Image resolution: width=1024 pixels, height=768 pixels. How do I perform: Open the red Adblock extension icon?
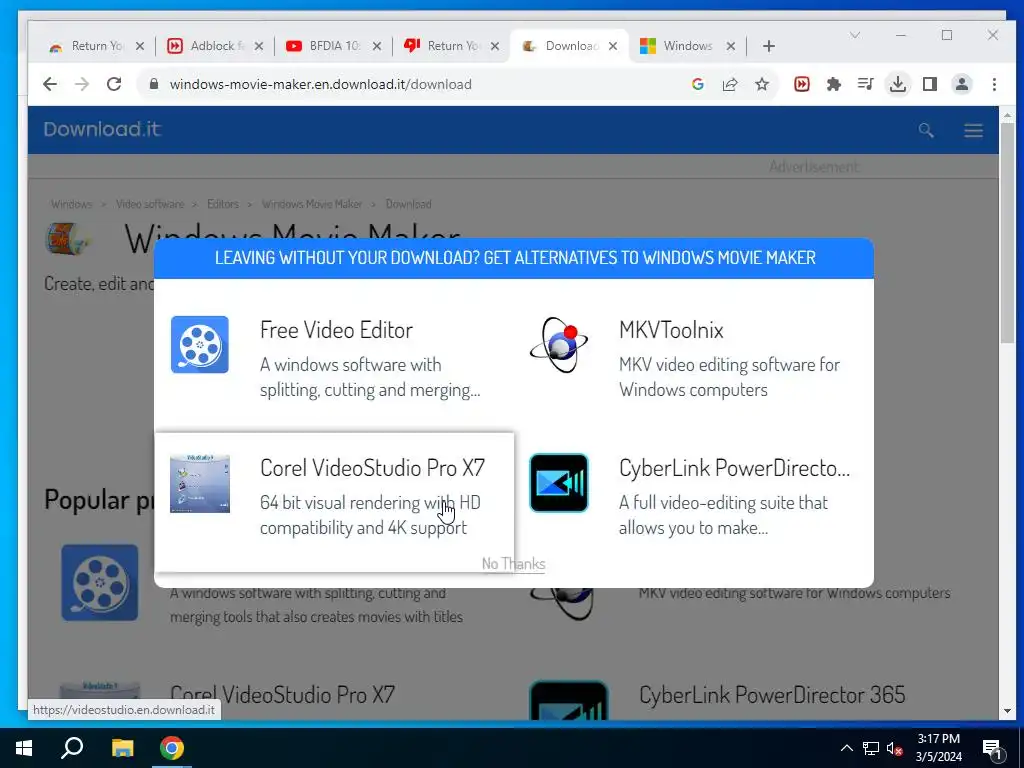pos(802,84)
